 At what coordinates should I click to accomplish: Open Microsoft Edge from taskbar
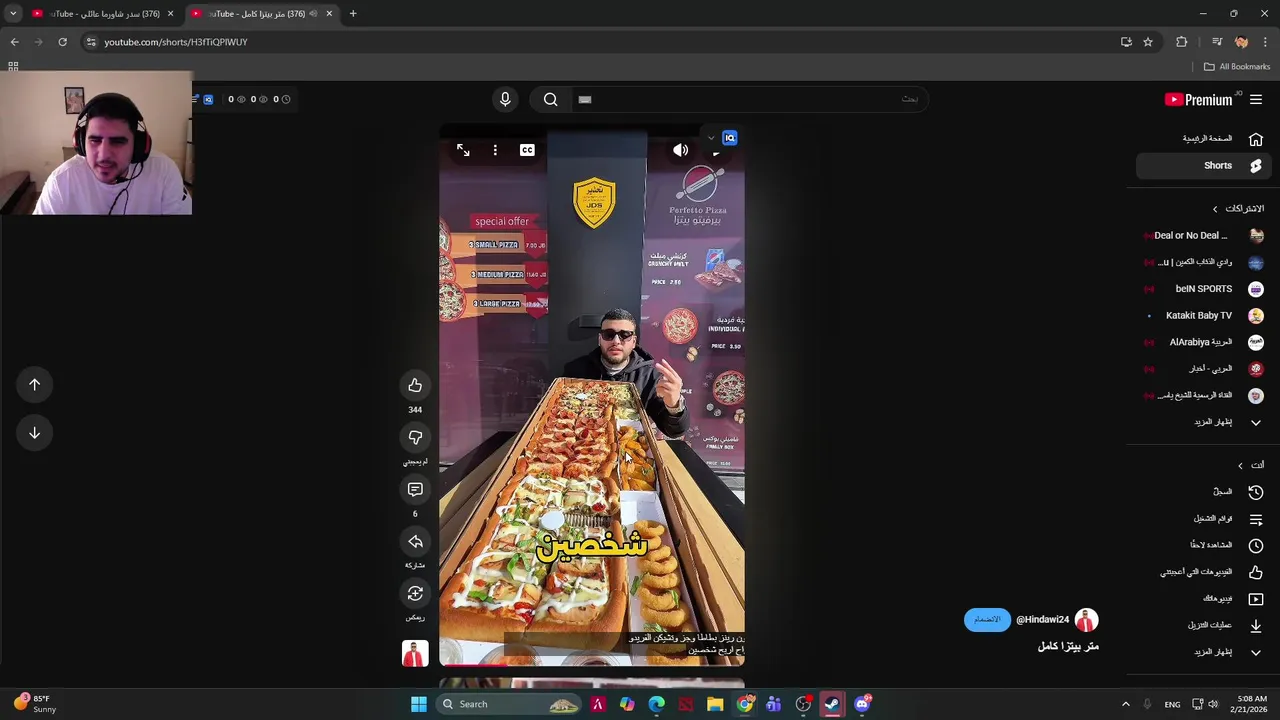656,704
